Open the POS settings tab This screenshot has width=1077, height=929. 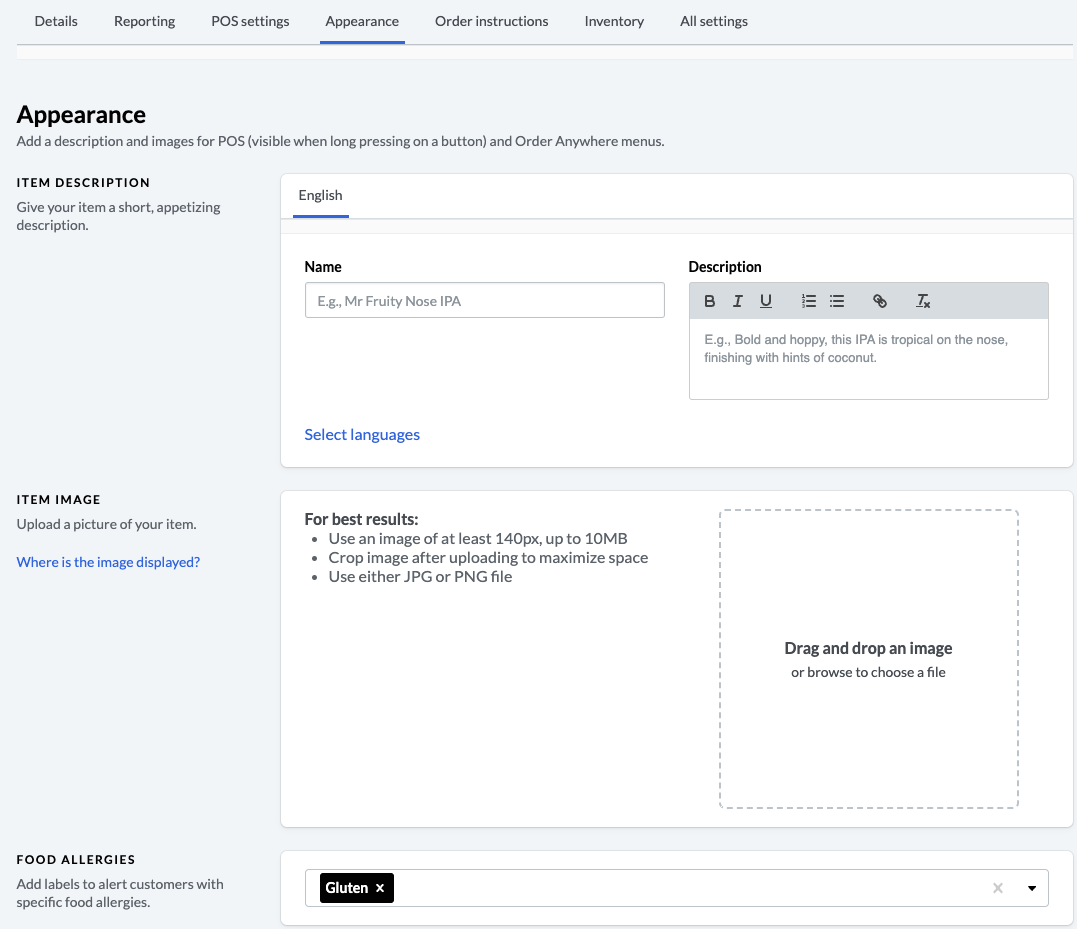tap(250, 21)
